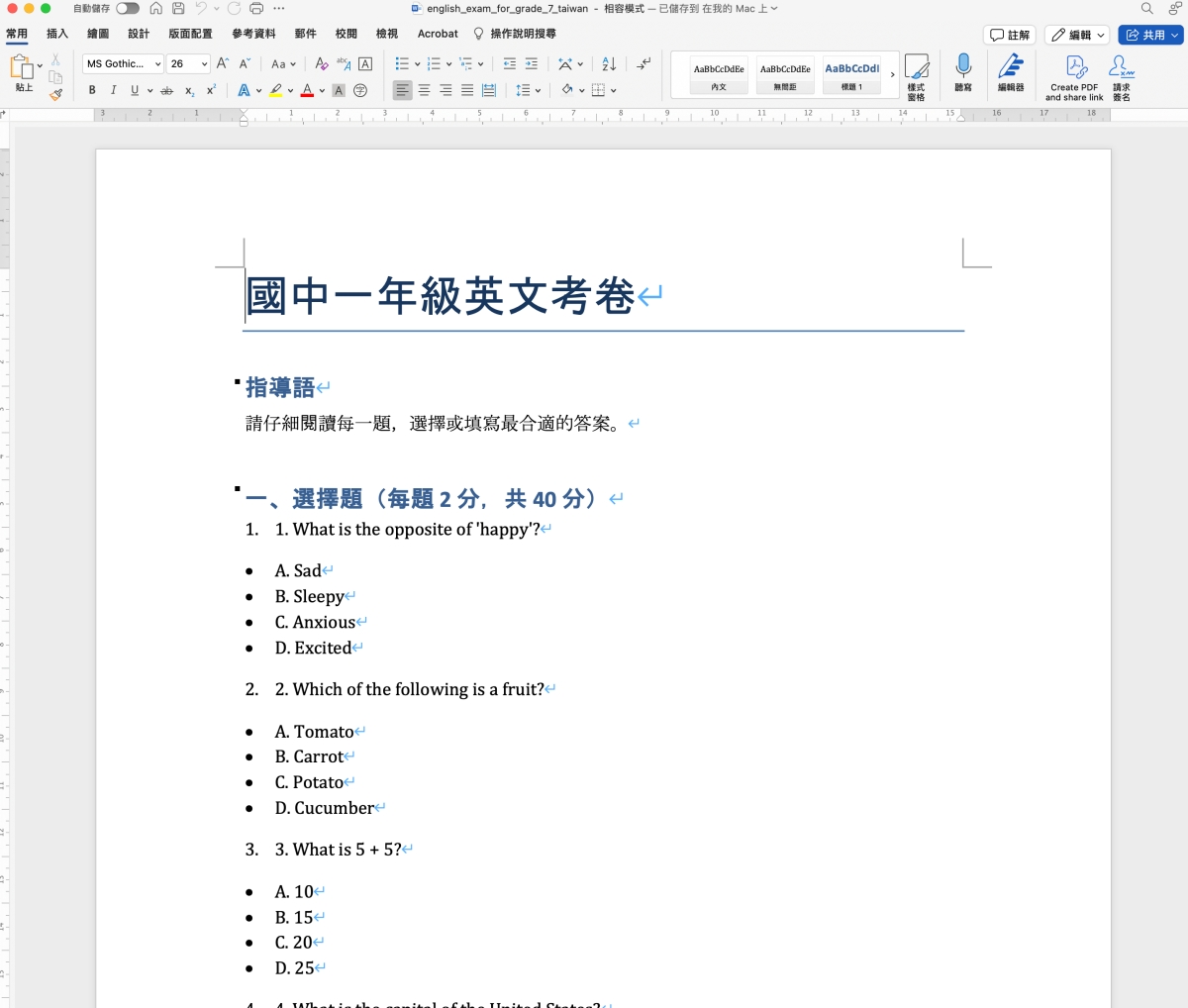The width and height of the screenshot is (1188, 1008).
Task: Click the Share (共用) button
Action: click(x=1151, y=35)
